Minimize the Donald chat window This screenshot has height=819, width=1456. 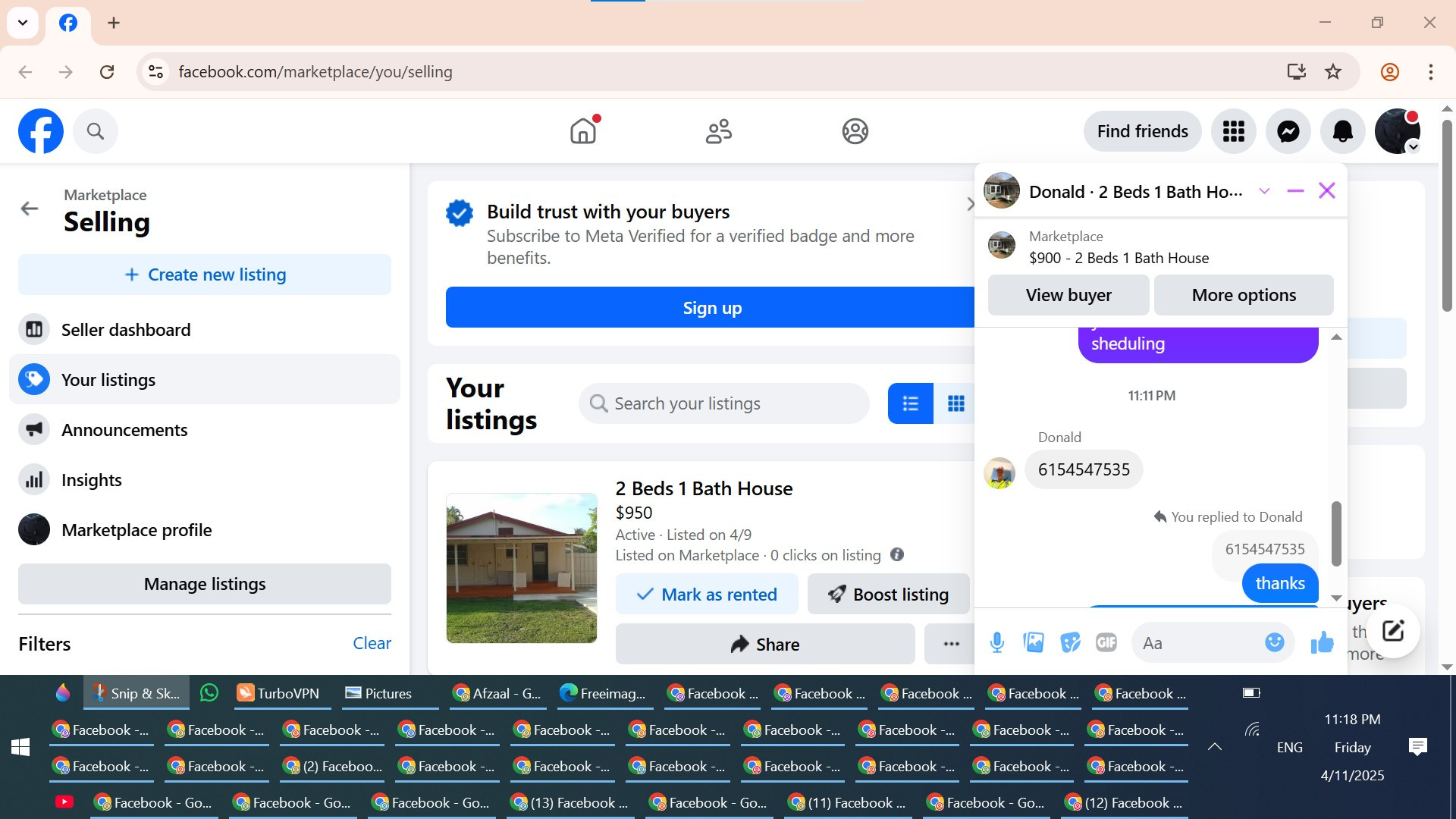coord(1295,191)
